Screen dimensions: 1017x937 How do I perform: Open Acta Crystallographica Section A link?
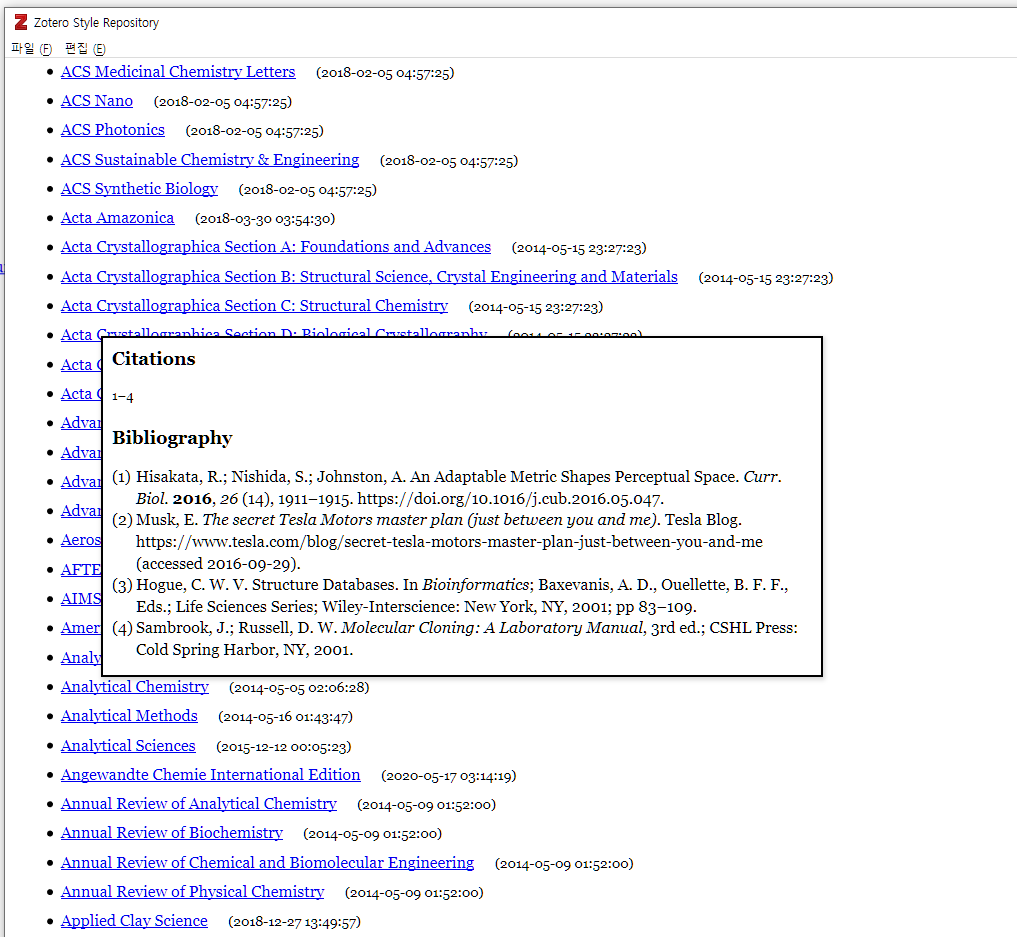click(276, 247)
